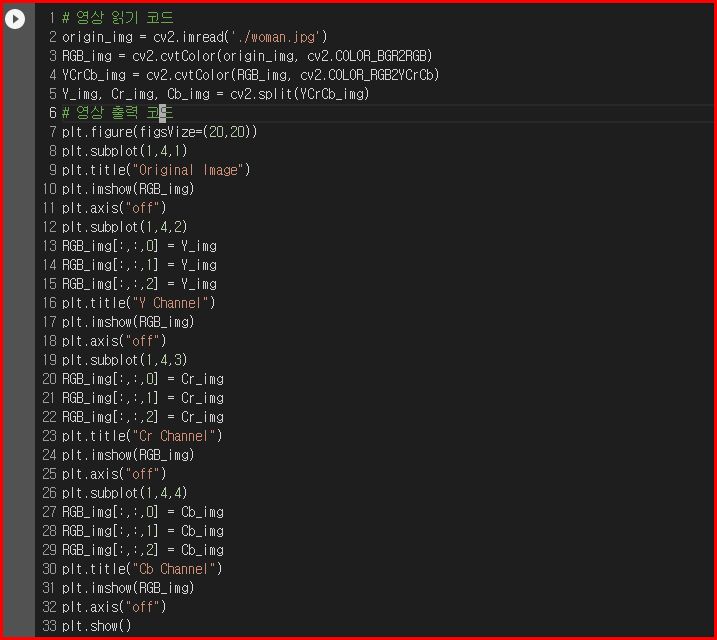This screenshot has height=640, width=717.
Task: Run the code cell with the play button
Action: click(15, 19)
